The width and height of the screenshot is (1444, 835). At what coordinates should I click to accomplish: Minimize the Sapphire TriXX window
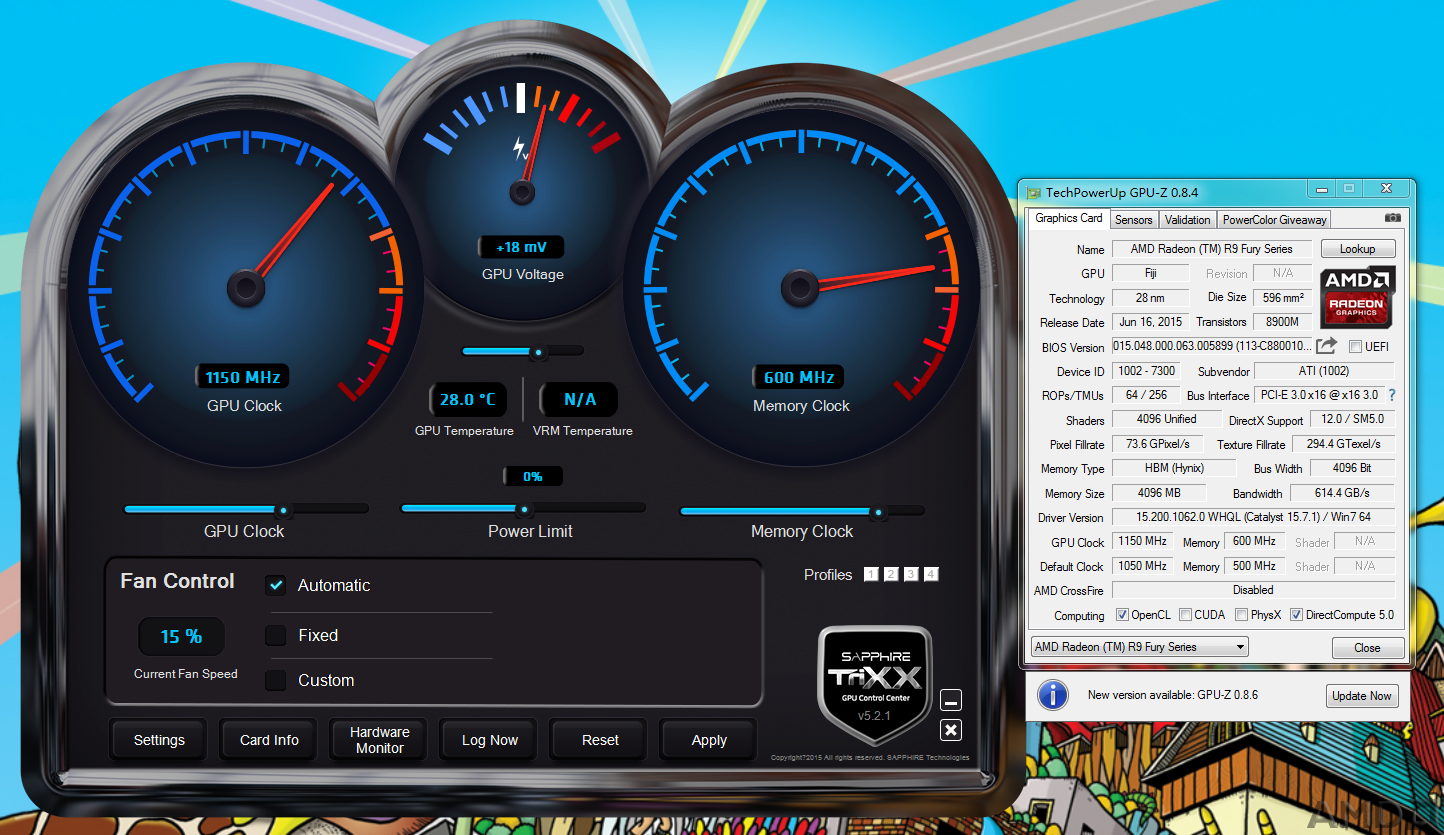(x=951, y=700)
